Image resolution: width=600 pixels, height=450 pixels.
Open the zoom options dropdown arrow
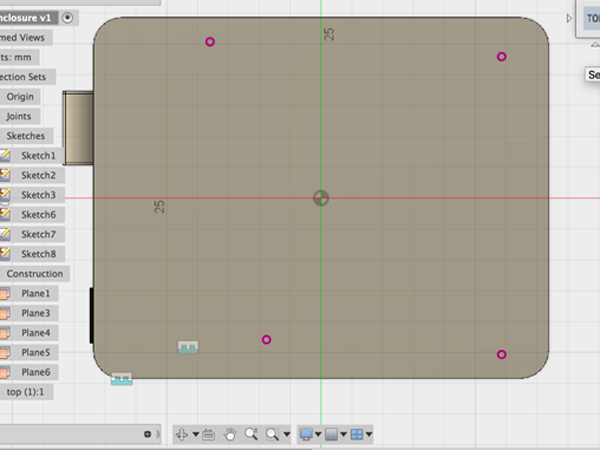pyautogui.click(x=287, y=434)
